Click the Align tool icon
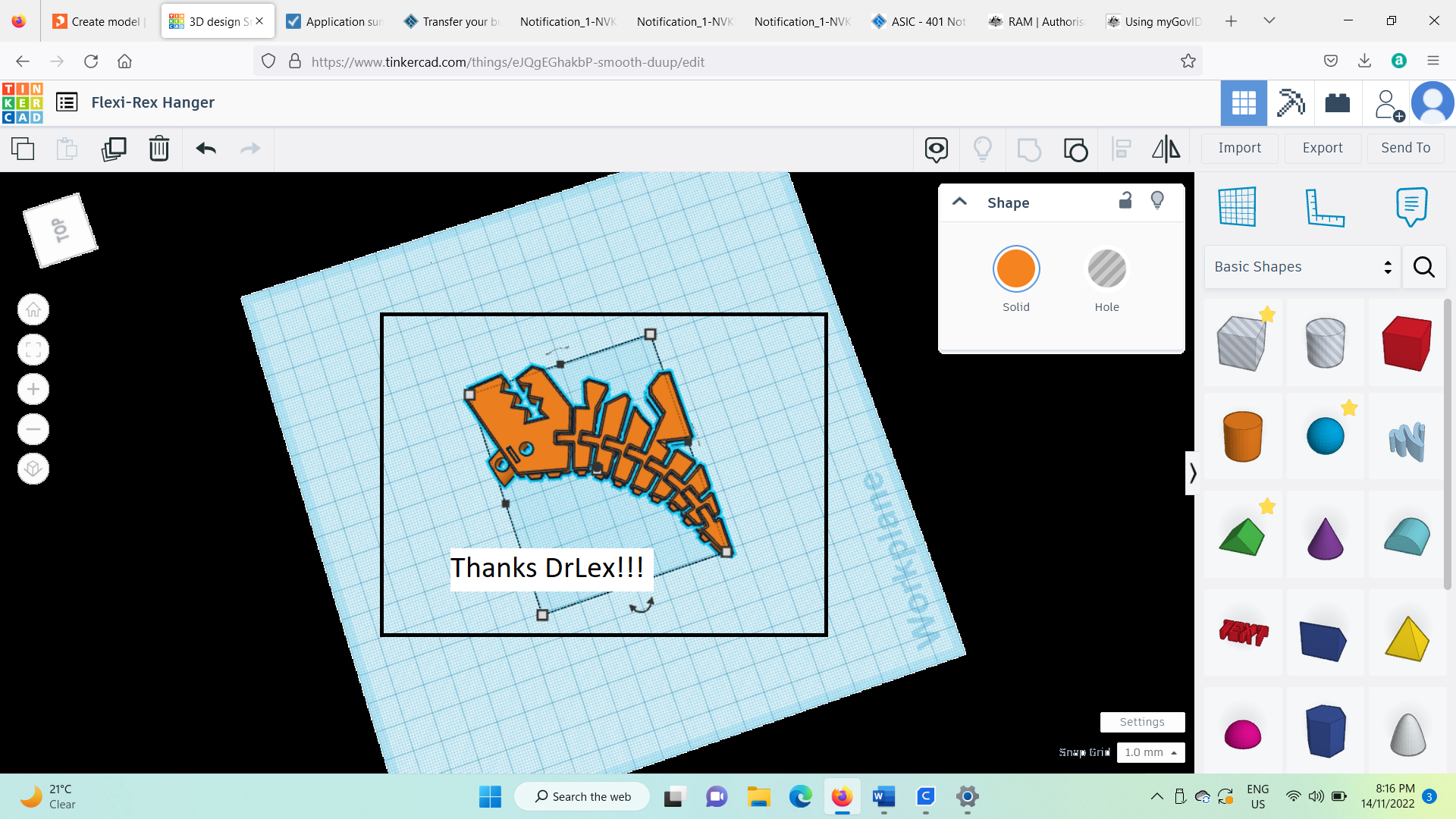 click(x=1121, y=149)
